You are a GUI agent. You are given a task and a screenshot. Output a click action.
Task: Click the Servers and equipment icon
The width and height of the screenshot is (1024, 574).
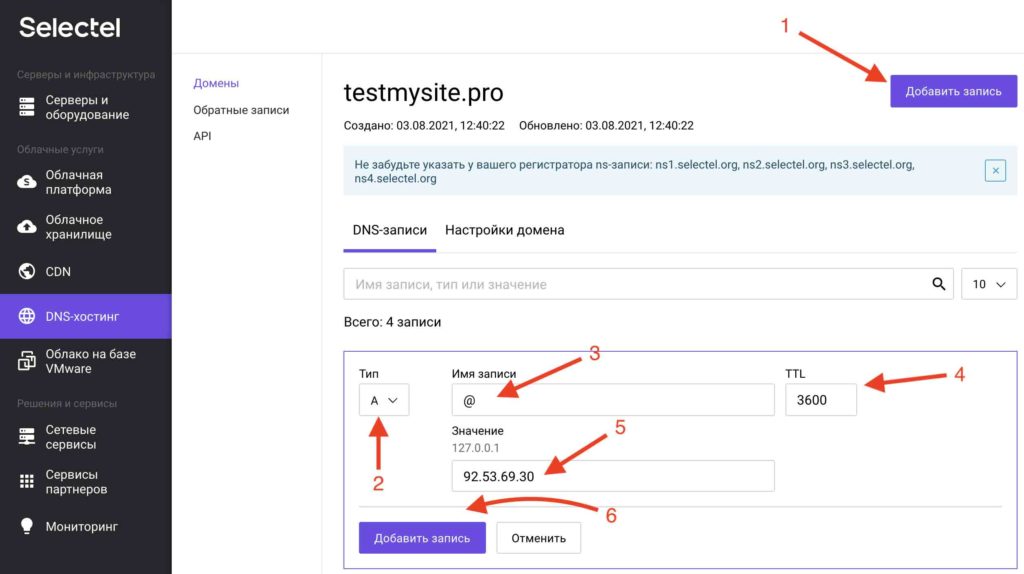point(27,107)
